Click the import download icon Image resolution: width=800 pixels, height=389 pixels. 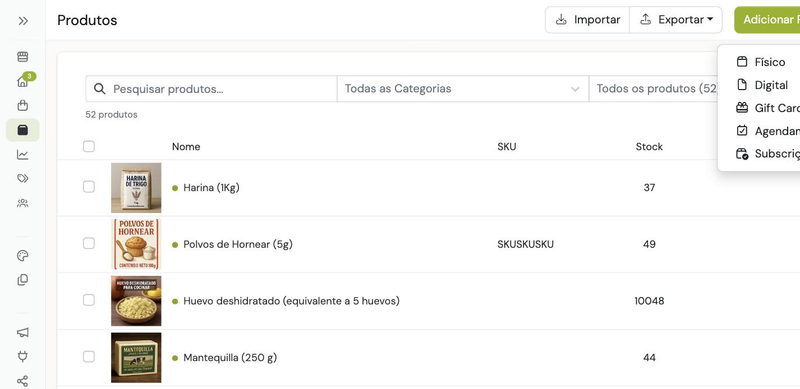point(561,20)
